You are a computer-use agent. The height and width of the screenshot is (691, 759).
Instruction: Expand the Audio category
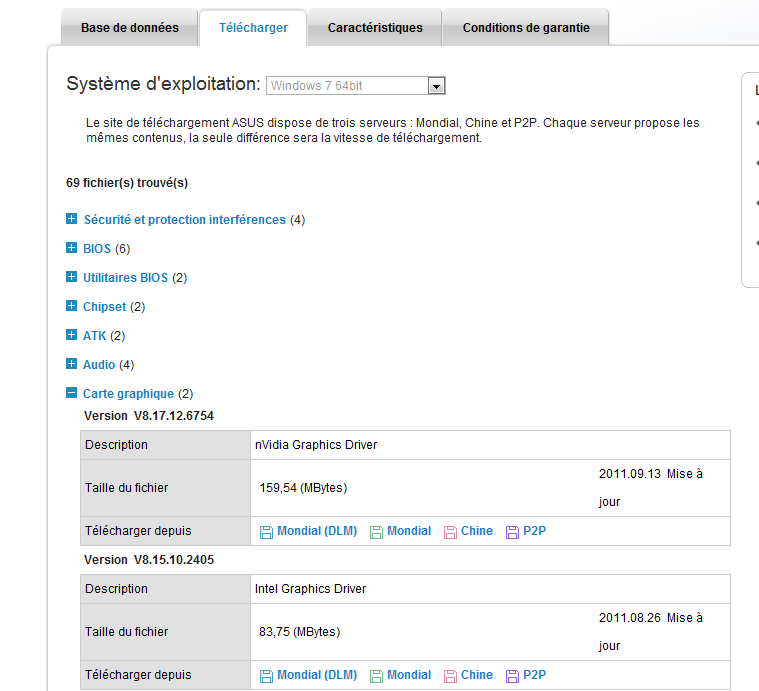click(99, 365)
